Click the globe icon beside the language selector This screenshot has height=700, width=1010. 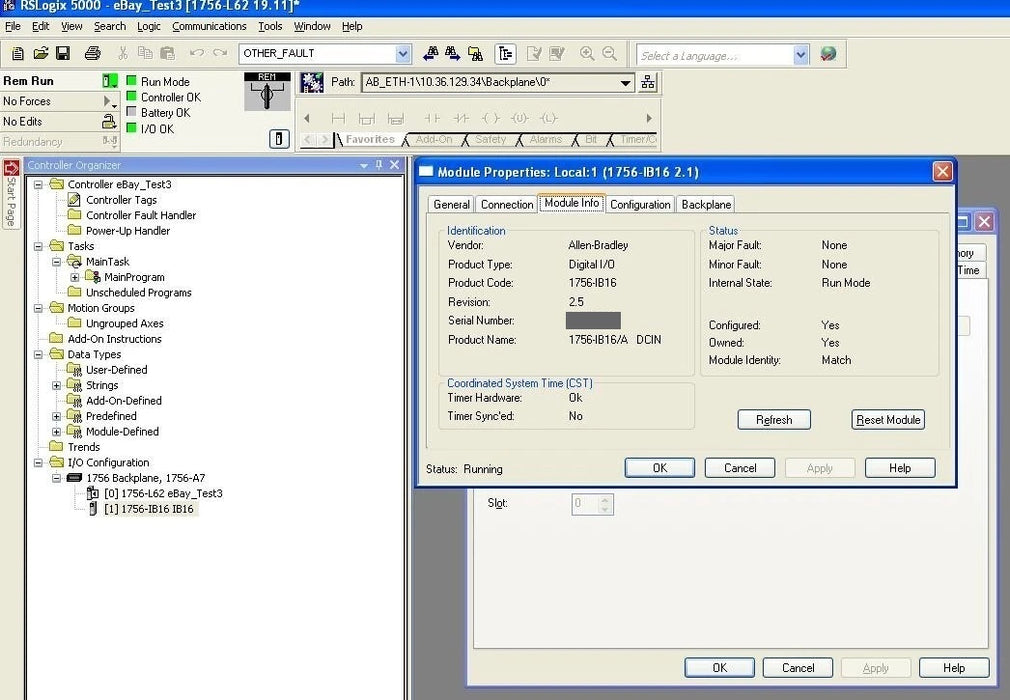point(828,54)
